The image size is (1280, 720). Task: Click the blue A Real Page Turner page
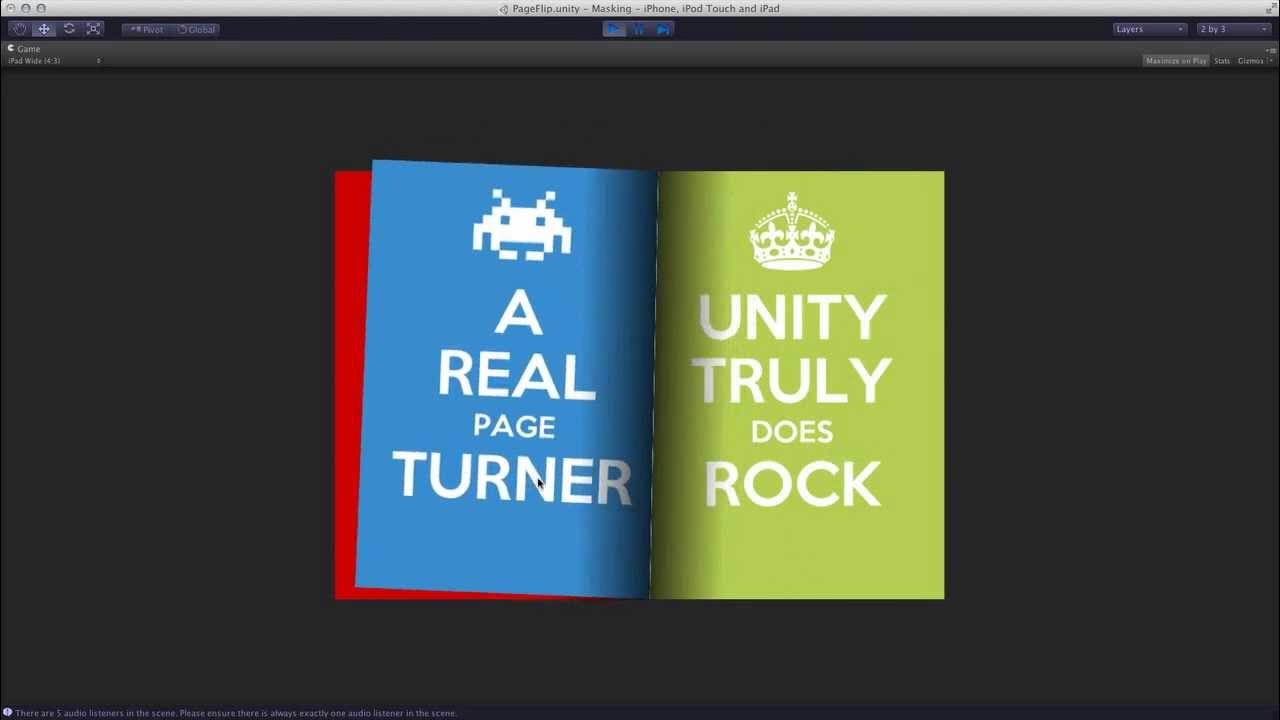505,378
